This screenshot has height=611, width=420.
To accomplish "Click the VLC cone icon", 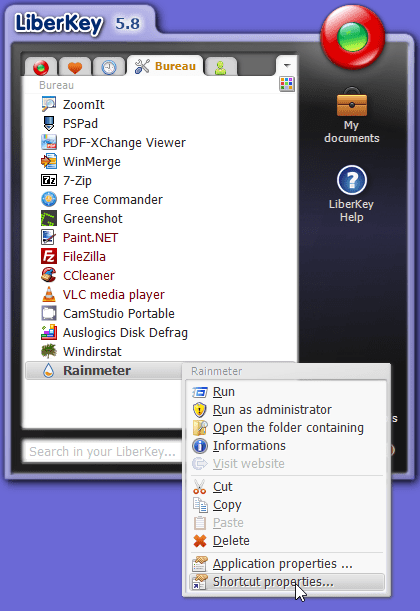I will (x=49, y=294).
